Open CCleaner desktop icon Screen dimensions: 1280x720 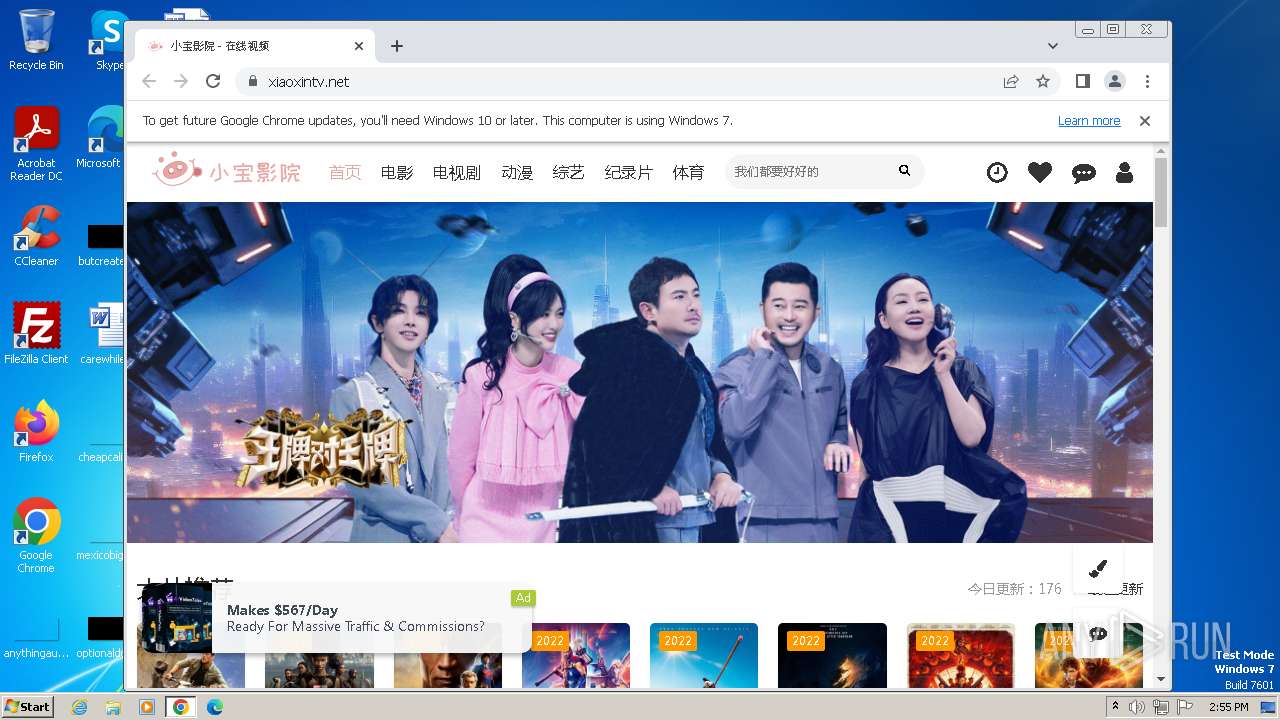pyautogui.click(x=36, y=236)
